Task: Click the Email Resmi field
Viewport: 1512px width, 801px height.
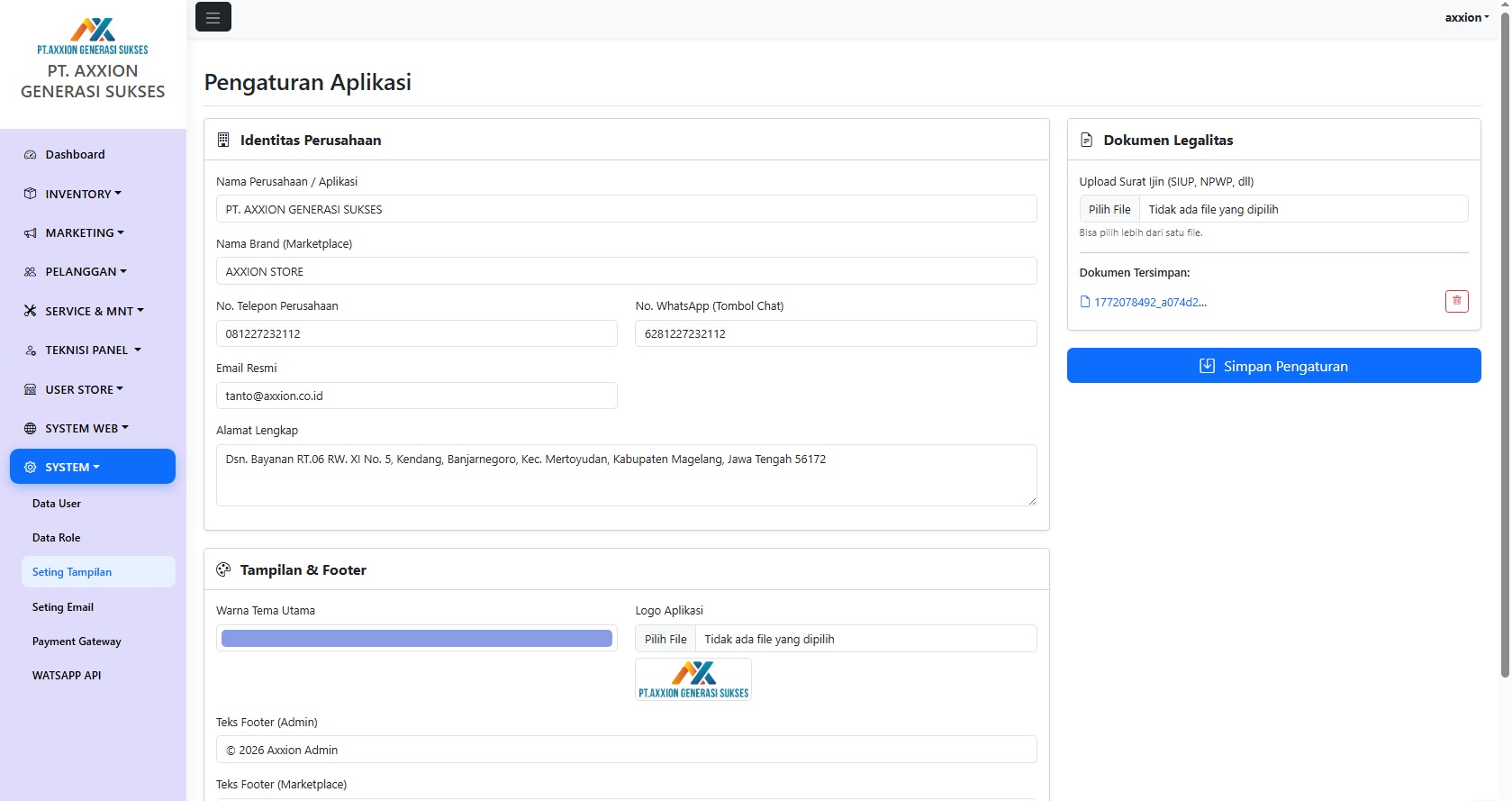Action: [x=417, y=396]
